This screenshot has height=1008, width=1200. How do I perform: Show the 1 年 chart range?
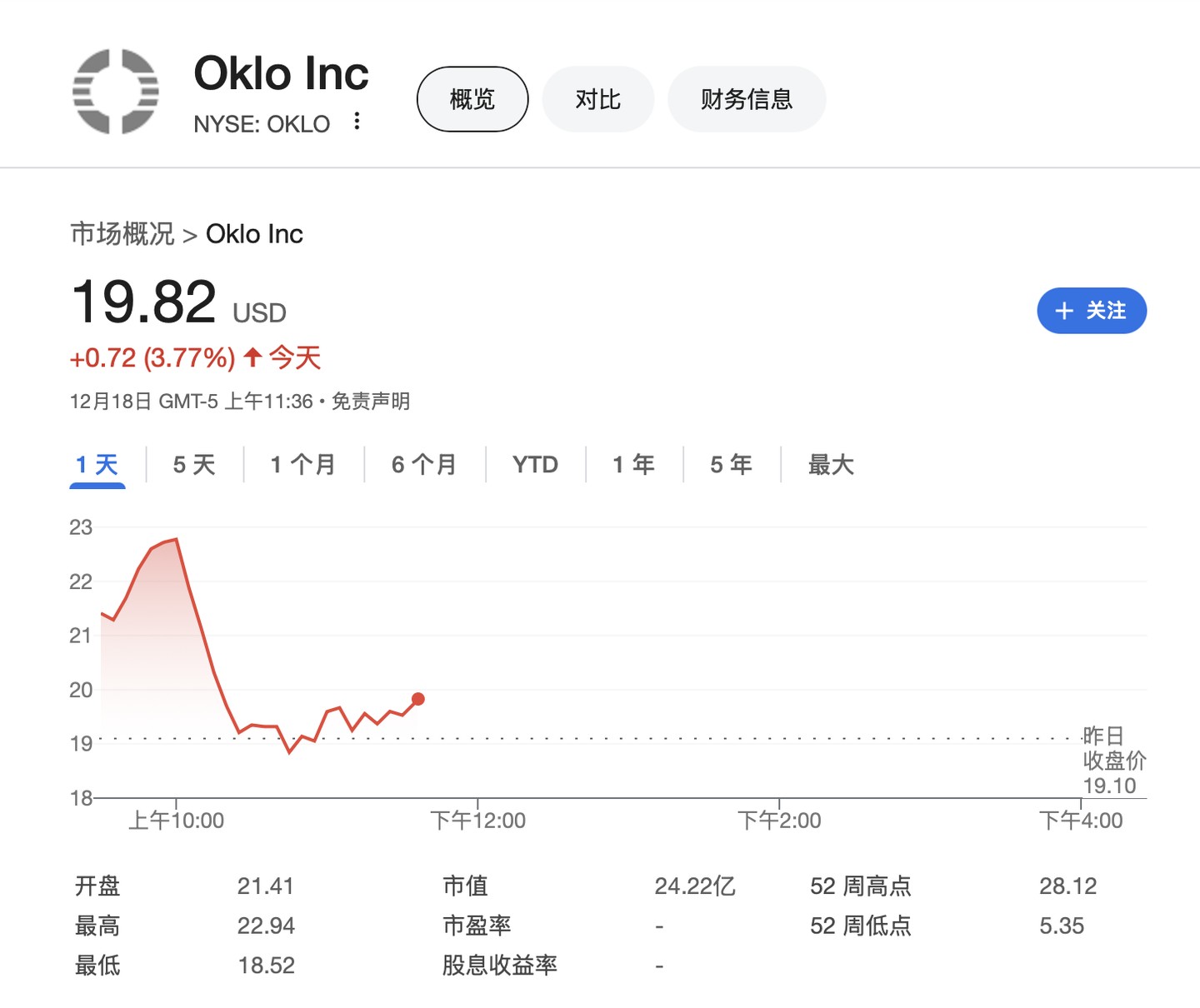633,464
